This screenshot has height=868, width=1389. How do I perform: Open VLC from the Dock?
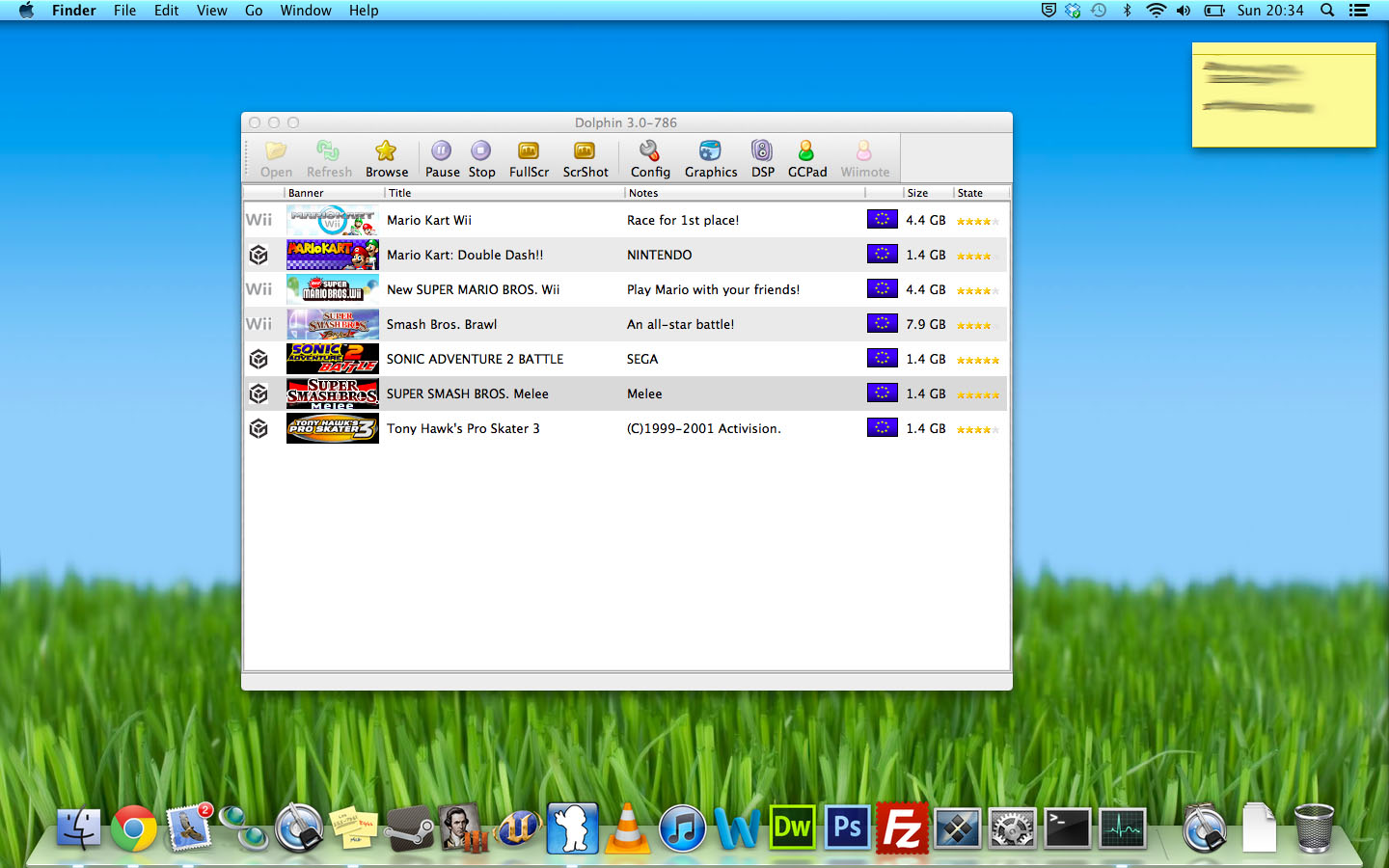628,828
